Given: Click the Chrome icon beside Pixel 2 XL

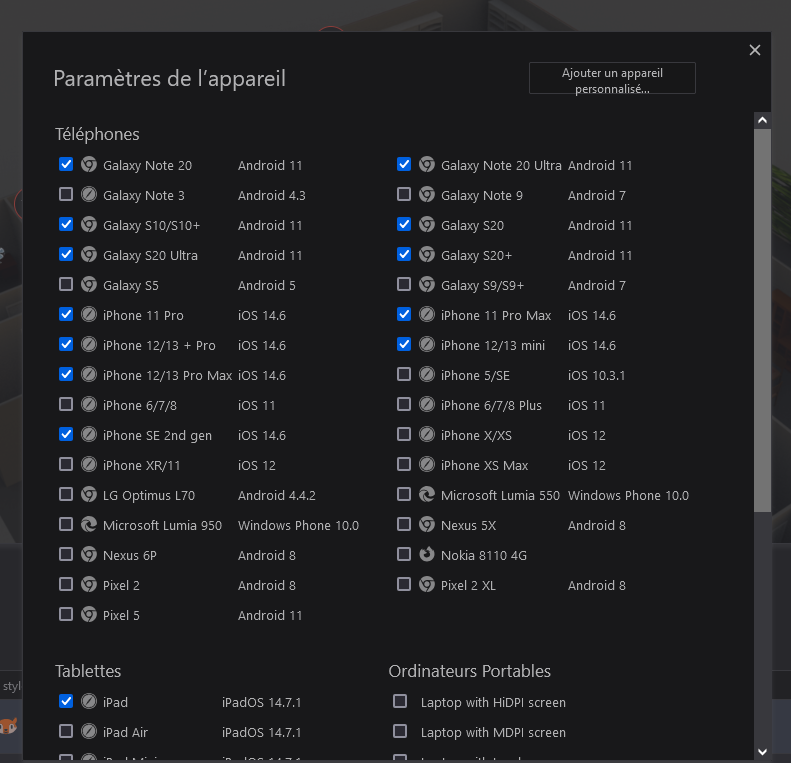Looking at the screenshot, I should [427, 585].
